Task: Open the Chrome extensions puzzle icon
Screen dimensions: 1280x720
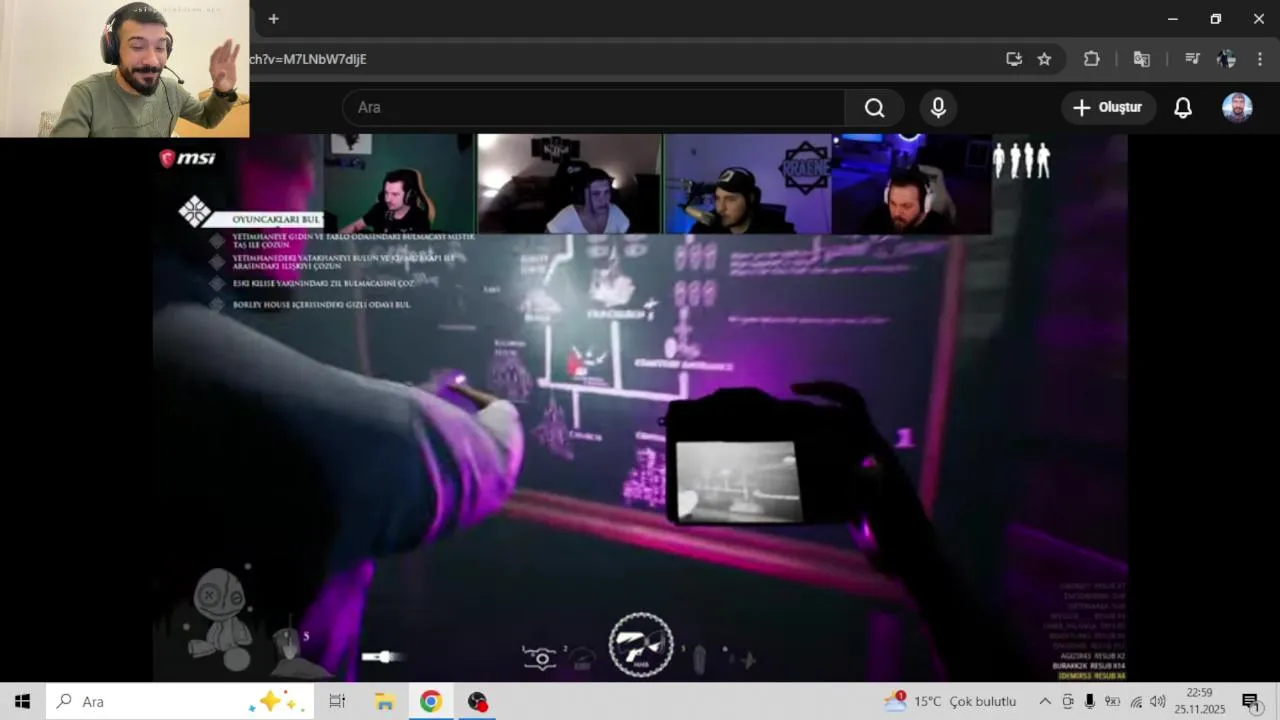Action: coord(1091,59)
